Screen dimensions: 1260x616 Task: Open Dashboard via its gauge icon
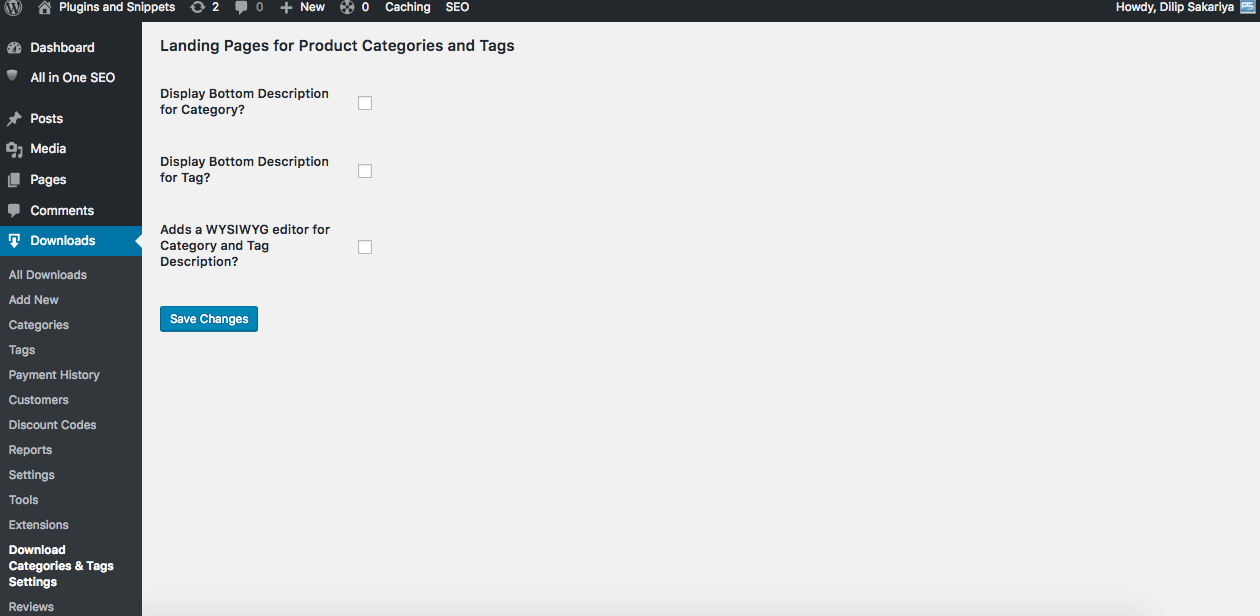pyautogui.click(x=14, y=47)
